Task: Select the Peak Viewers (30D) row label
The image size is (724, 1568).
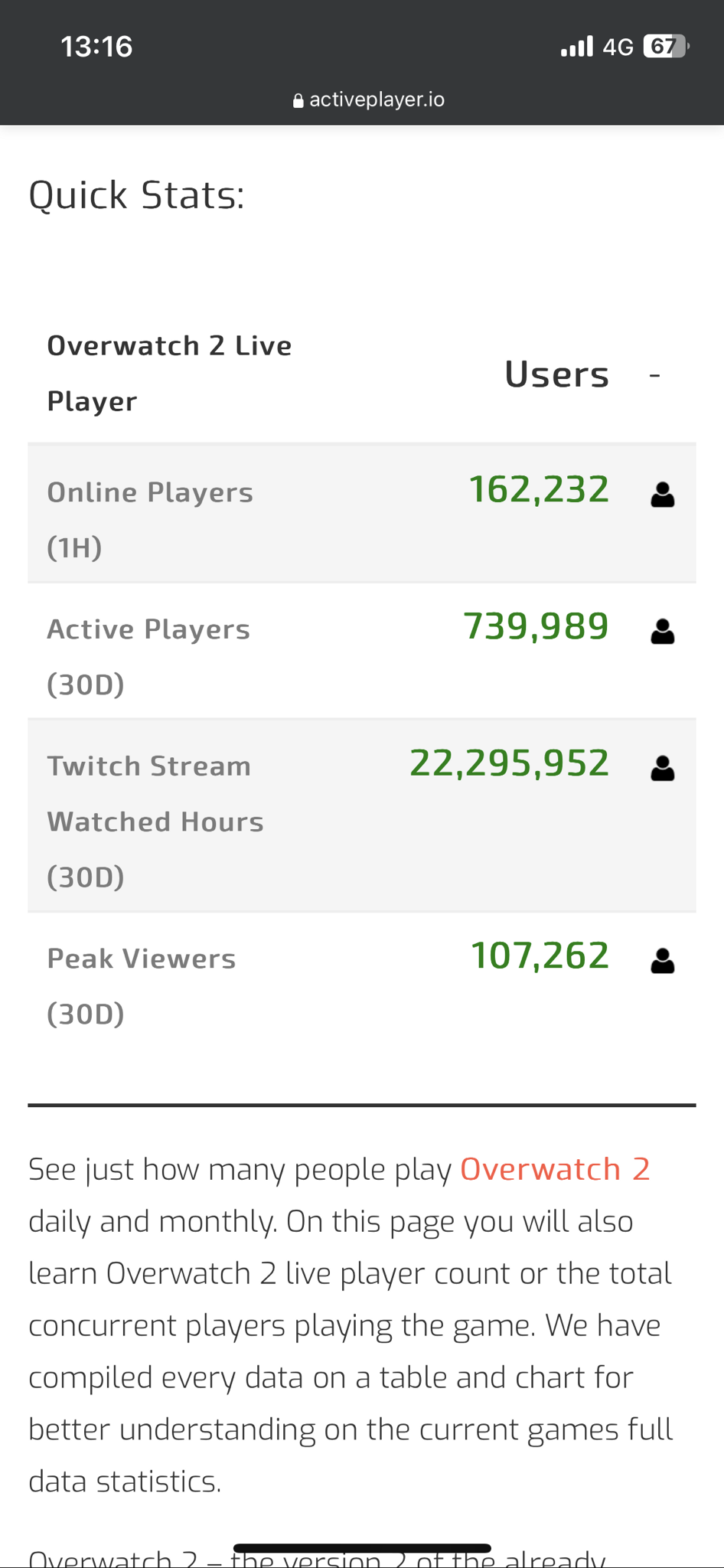Action: [x=142, y=986]
